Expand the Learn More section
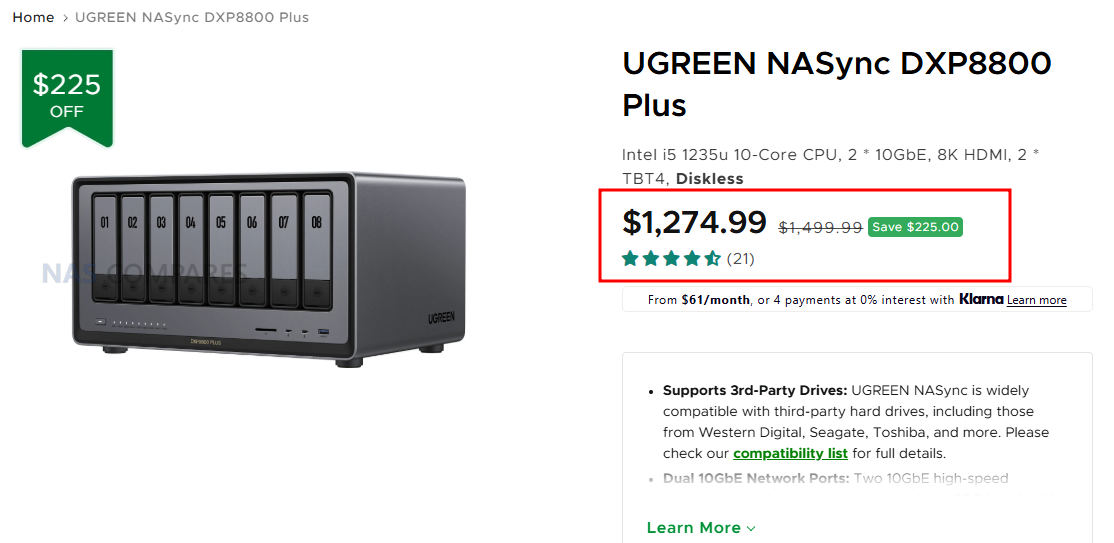Viewport: 1114px width, 543px height. click(x=694, y=528)
